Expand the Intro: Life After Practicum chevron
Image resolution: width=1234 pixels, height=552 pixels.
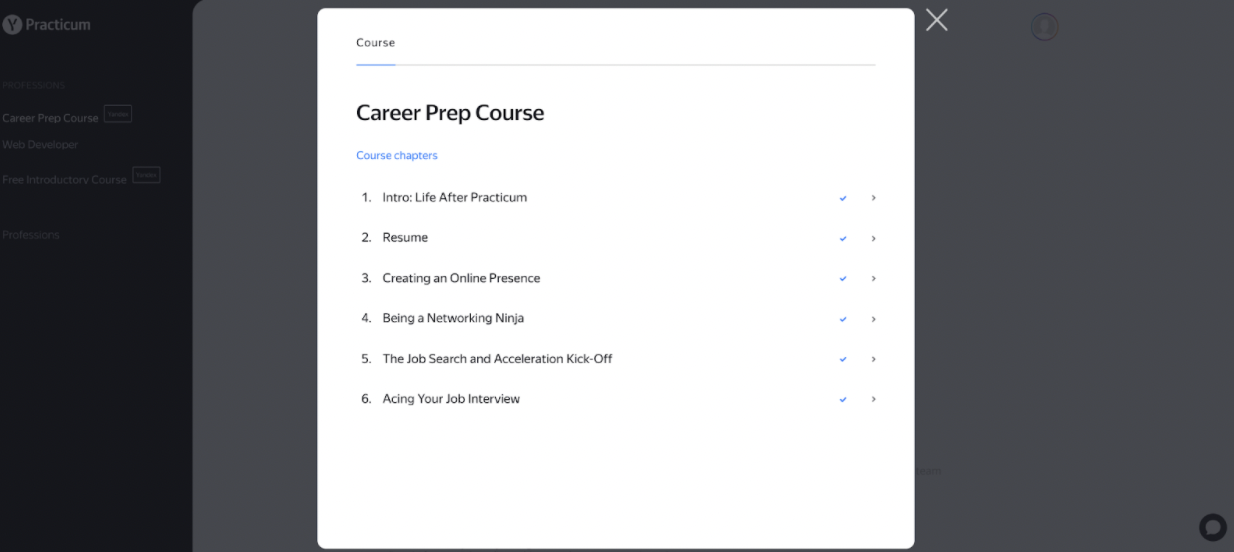(873, 198)
